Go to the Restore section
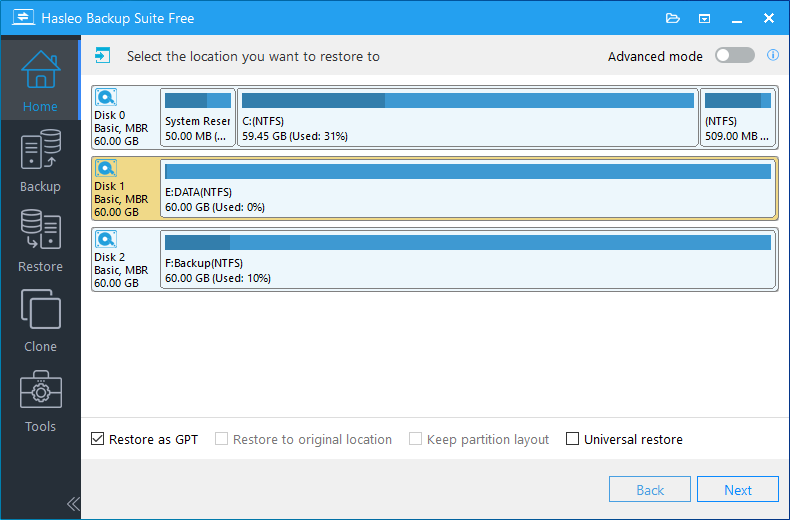Viewport: 790px width, 520px height. tap(40, 241)
